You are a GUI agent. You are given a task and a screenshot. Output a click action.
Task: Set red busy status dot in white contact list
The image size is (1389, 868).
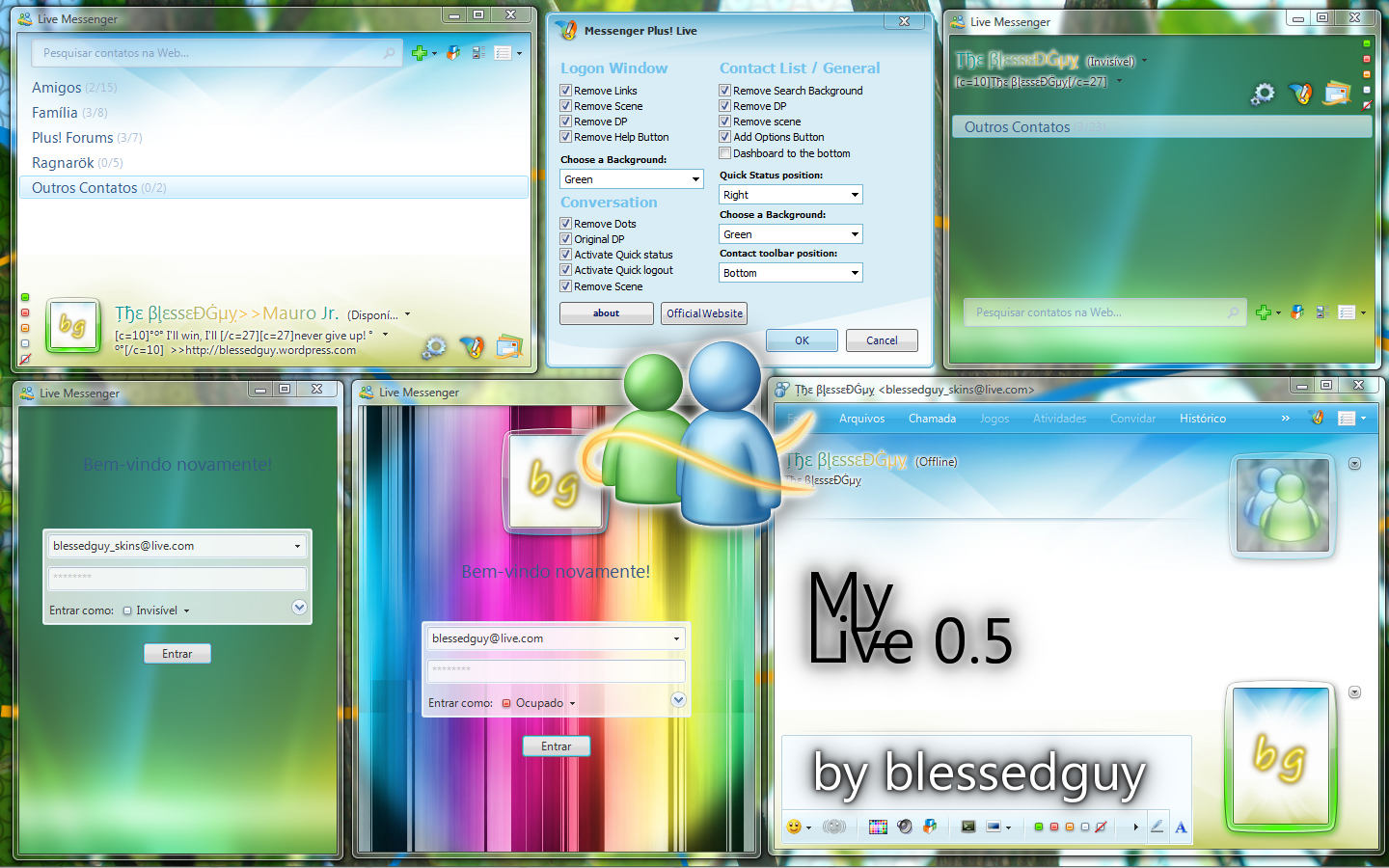point(25,312)
